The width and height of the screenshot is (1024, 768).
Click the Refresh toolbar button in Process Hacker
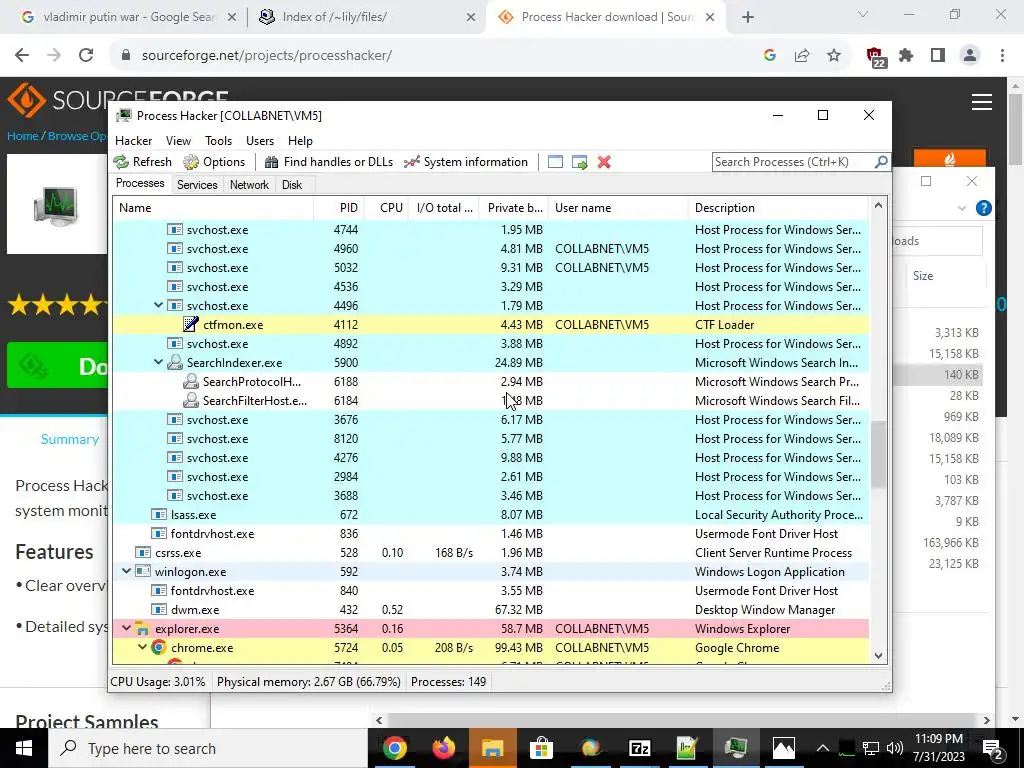[142, 162]
